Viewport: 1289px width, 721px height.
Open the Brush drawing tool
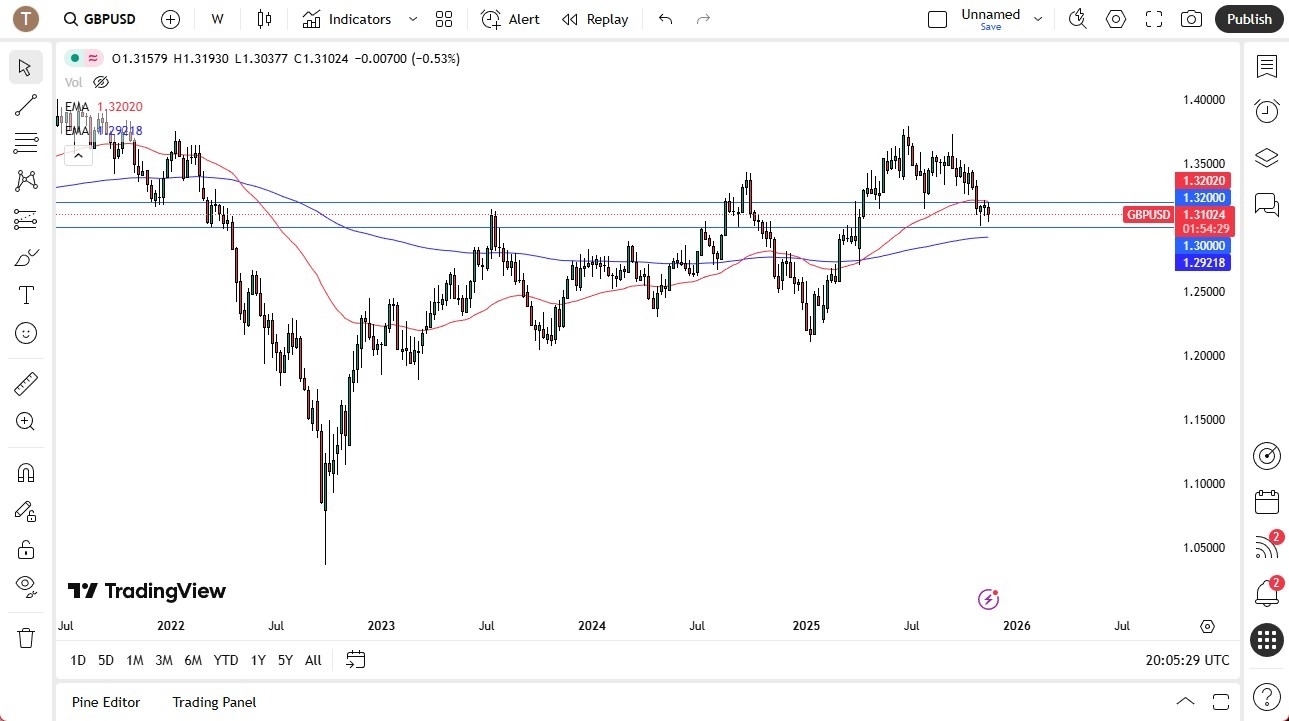tap(25, 257)
